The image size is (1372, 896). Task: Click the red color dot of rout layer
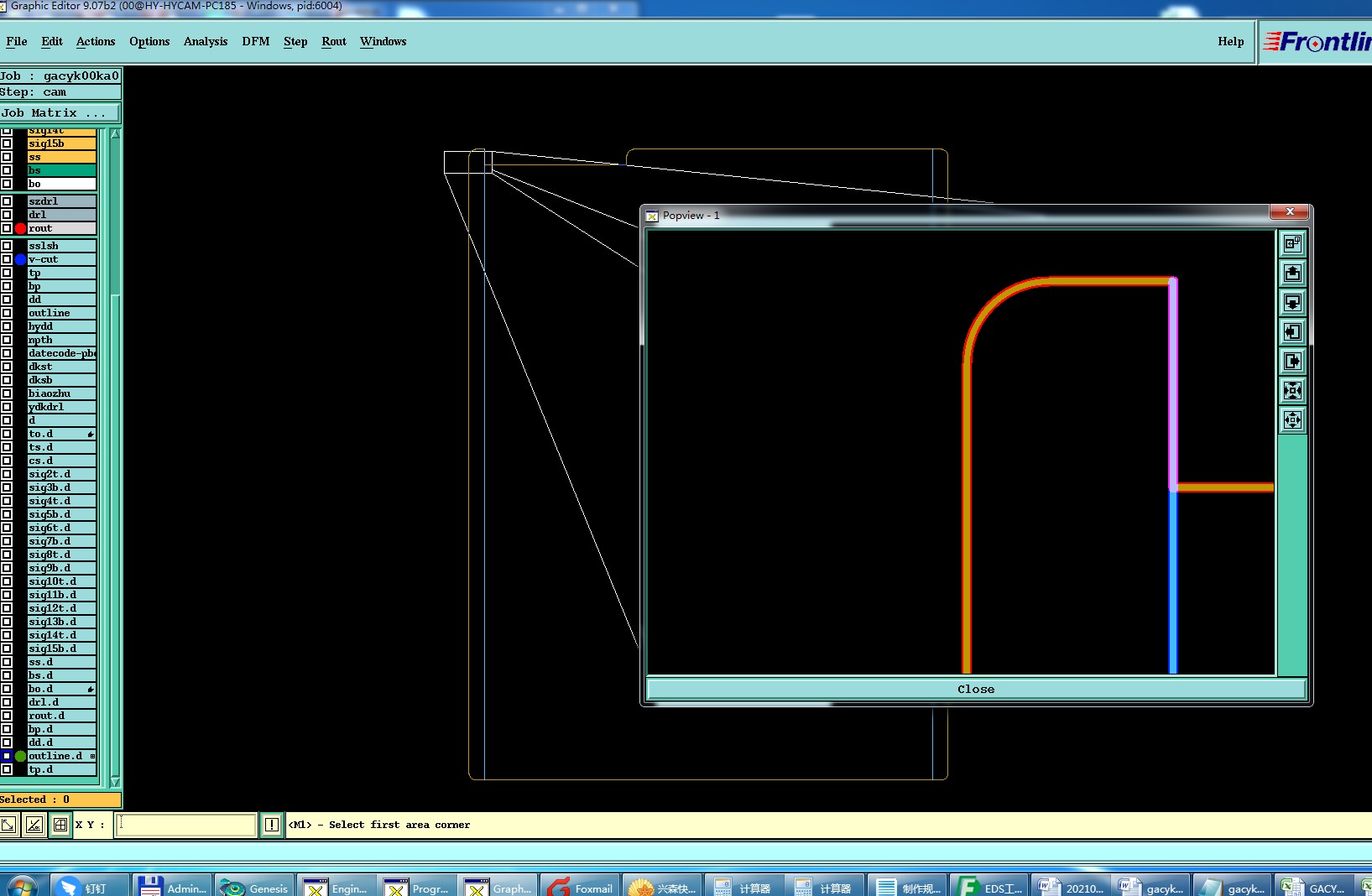(x=20, y=228)
